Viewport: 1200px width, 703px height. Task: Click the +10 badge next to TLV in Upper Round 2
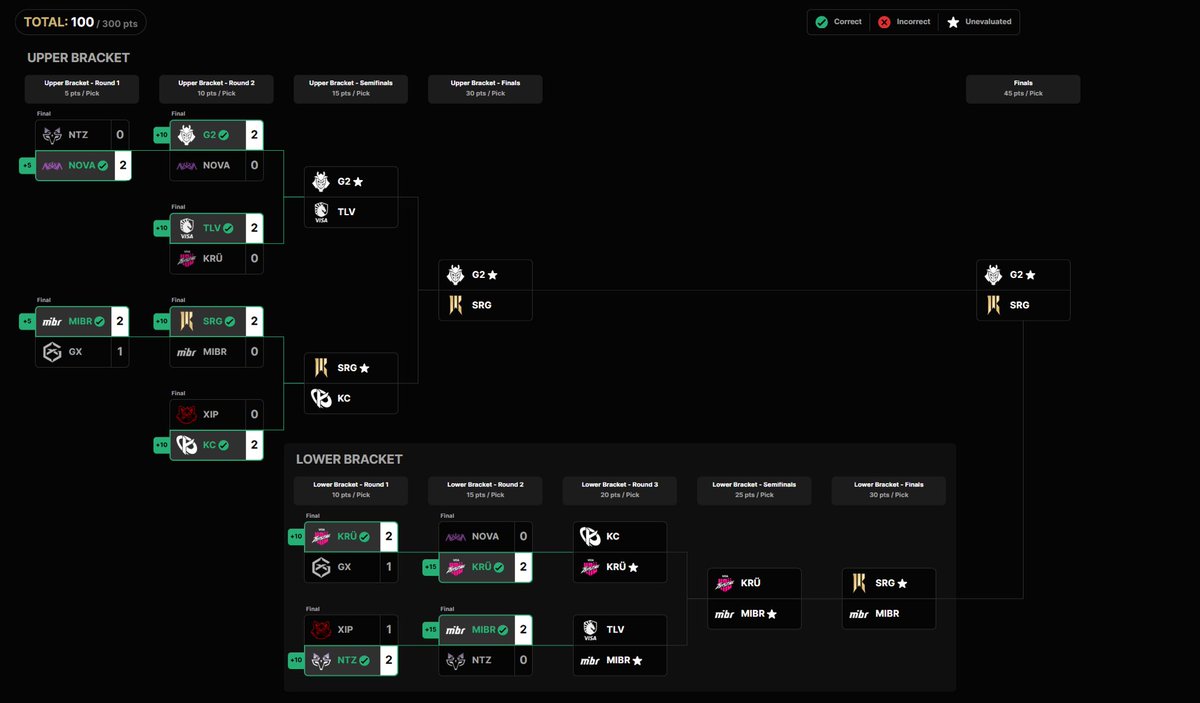coord(161,228)
